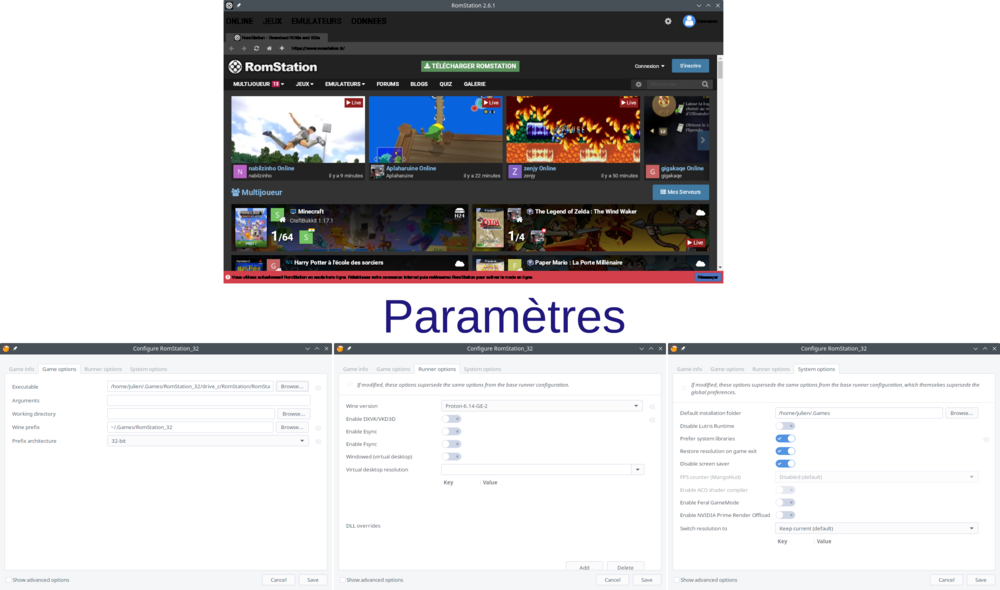Click Arguments input field

(208, 401)
